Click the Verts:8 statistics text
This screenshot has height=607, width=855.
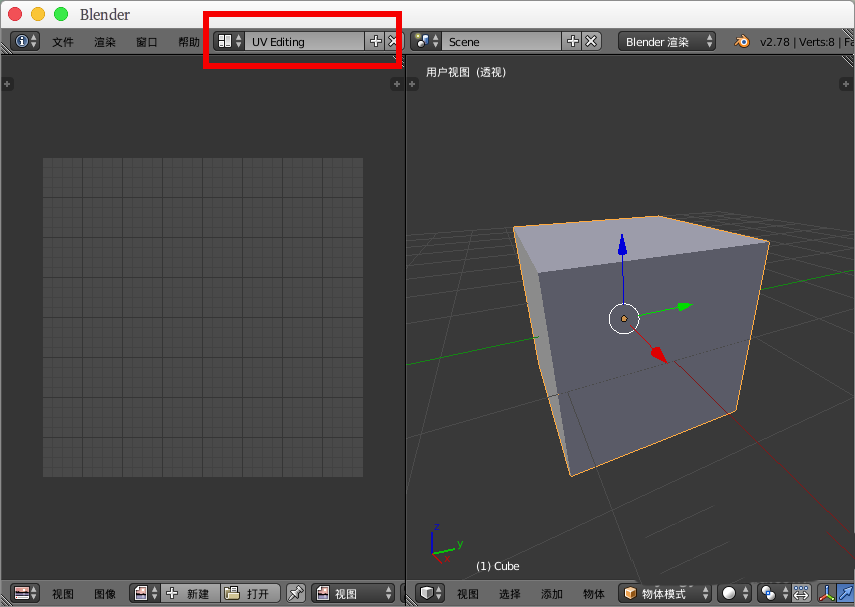817,42
